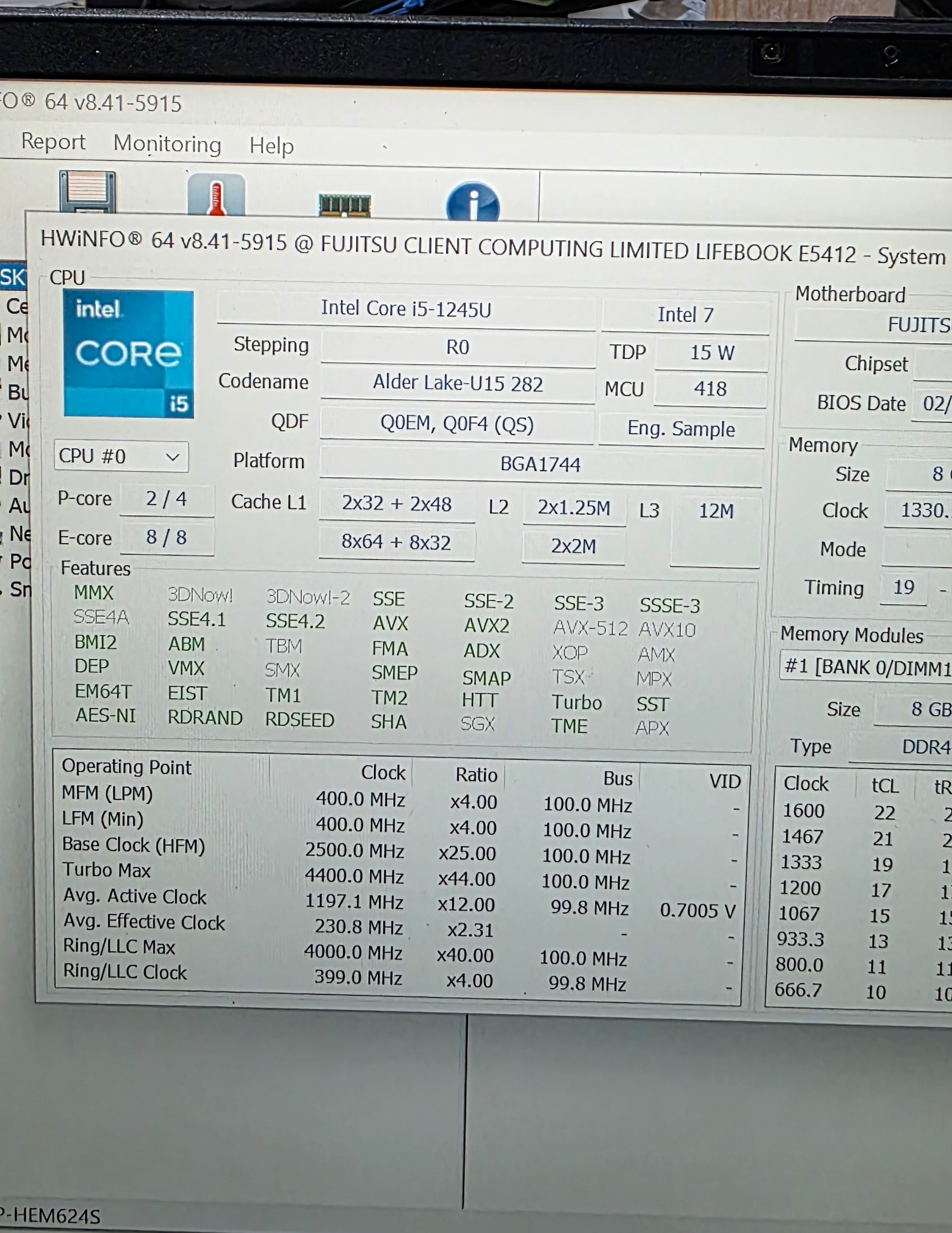Click the 'Ratio' column header
The image size is (952, 1233).
click(477, 775)
